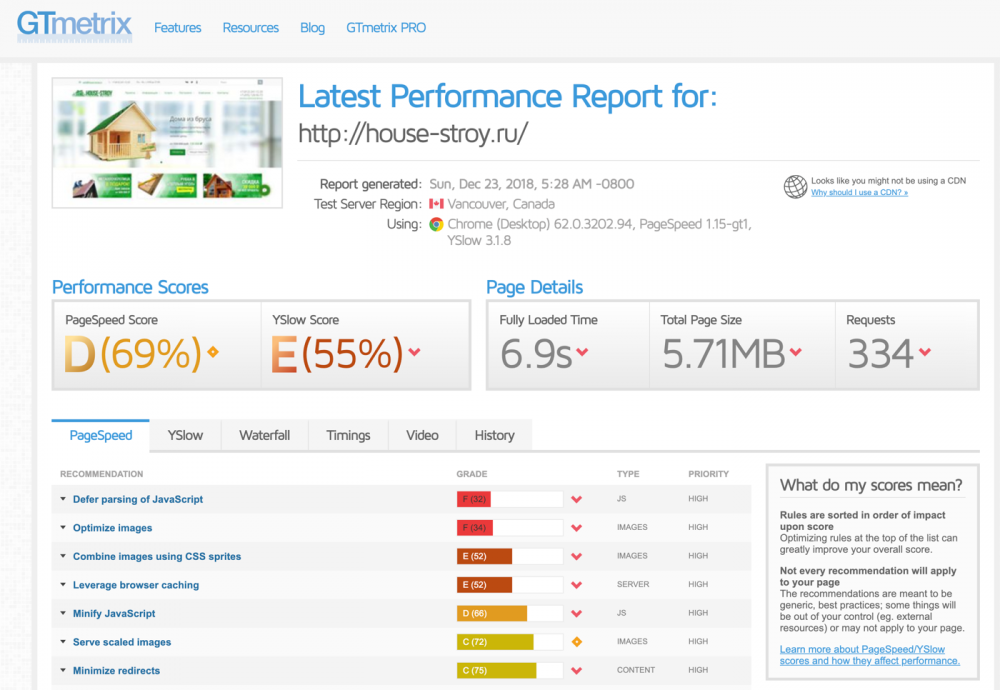Click orange diamond beside Serve scaled images grade
Image resolution: width=1000 pixels, height=690 pixels.
[x=577, y=642]
